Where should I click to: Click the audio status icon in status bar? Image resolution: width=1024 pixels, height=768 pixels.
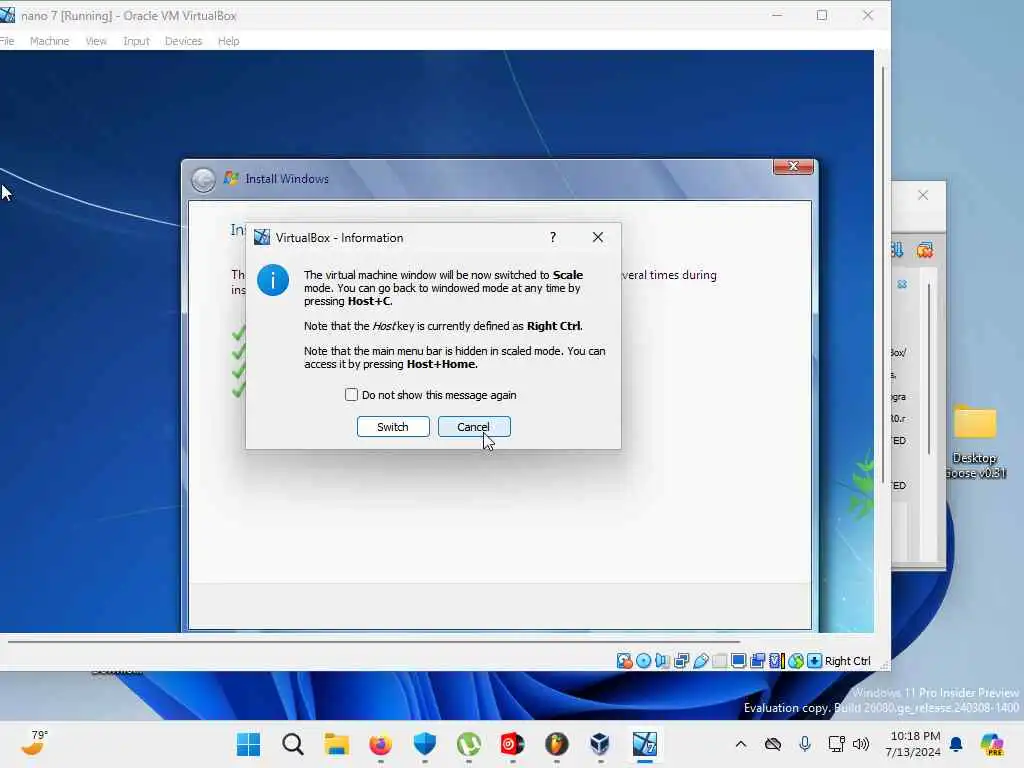pyautogui.click(x=662, y=661)
